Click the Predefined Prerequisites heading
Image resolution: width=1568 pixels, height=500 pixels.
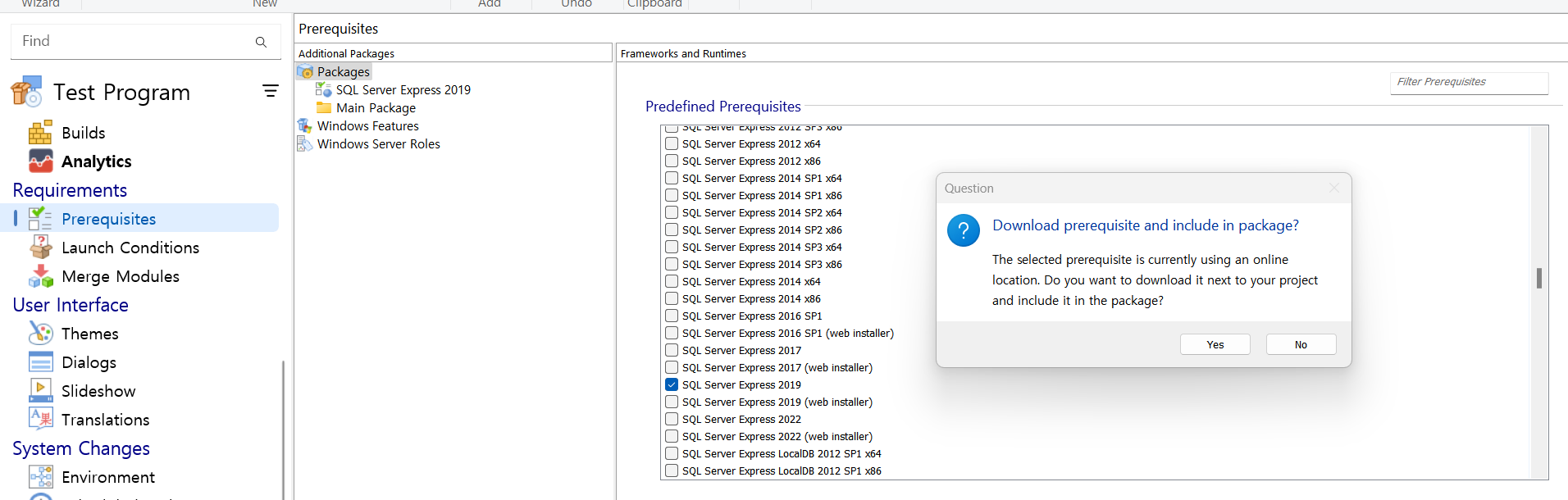[x=723, y=107]
